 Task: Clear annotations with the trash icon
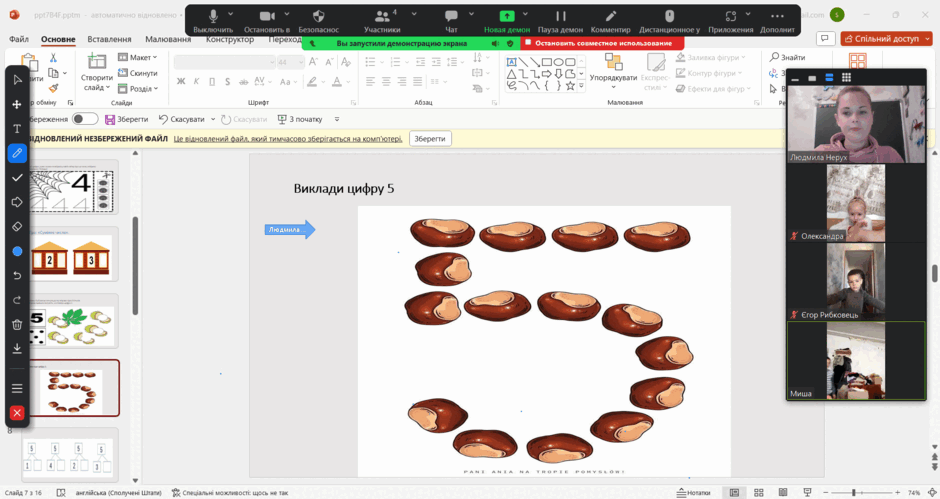pos(17,324)
